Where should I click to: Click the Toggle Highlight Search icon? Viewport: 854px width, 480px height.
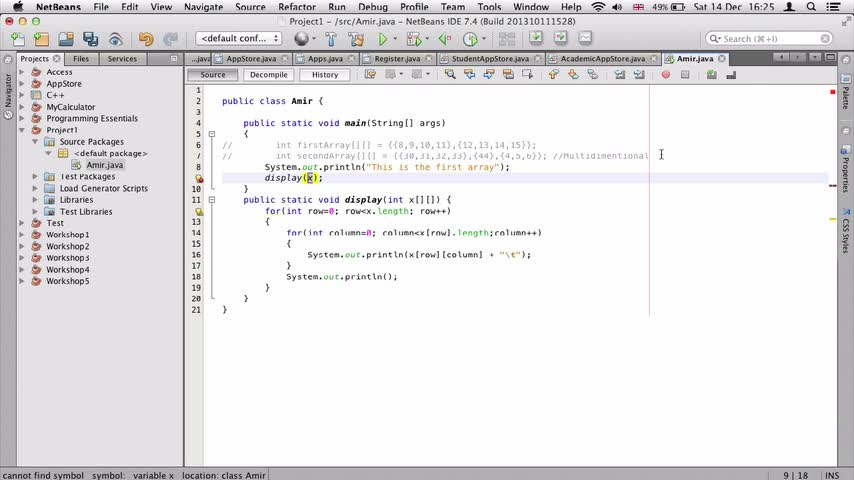pyautogui.click(x=508, y=74)
